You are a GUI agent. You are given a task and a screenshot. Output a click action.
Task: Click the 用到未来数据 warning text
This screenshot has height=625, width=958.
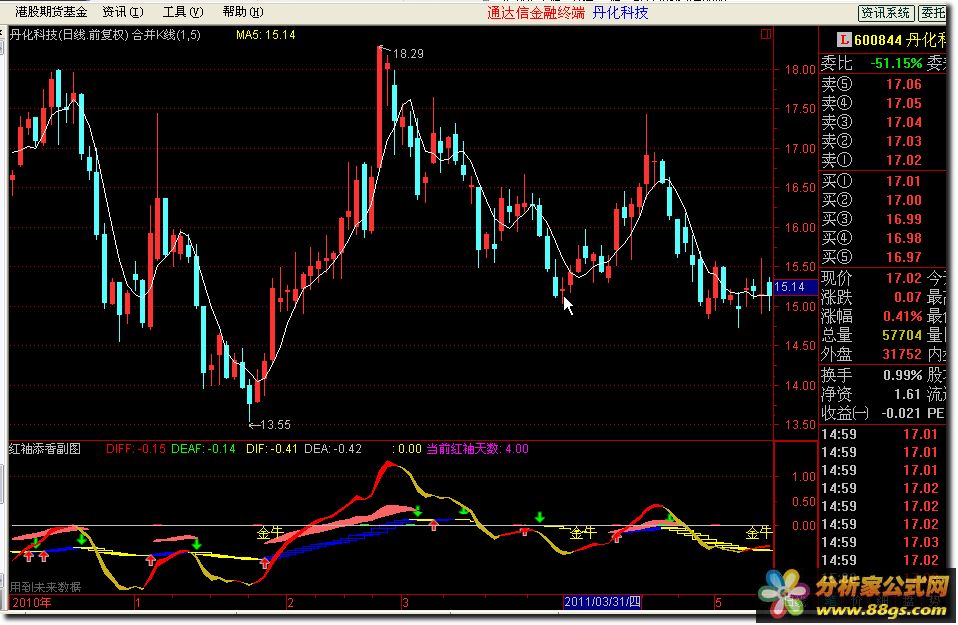(46, 587)
